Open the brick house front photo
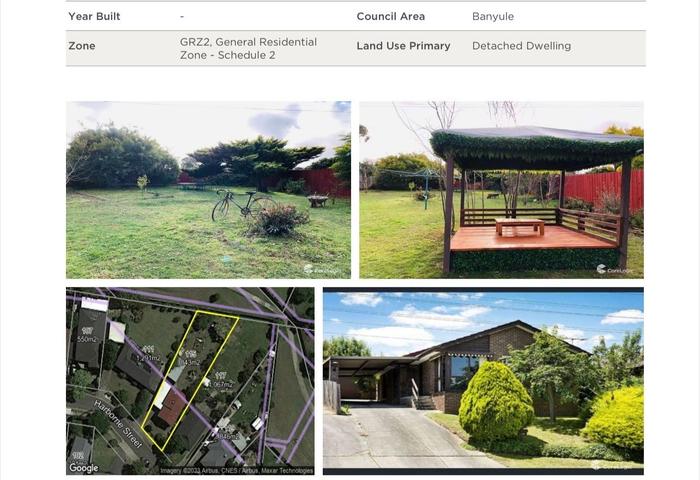The width and height of the screenshot is (700, 480). tap(483, 381)
